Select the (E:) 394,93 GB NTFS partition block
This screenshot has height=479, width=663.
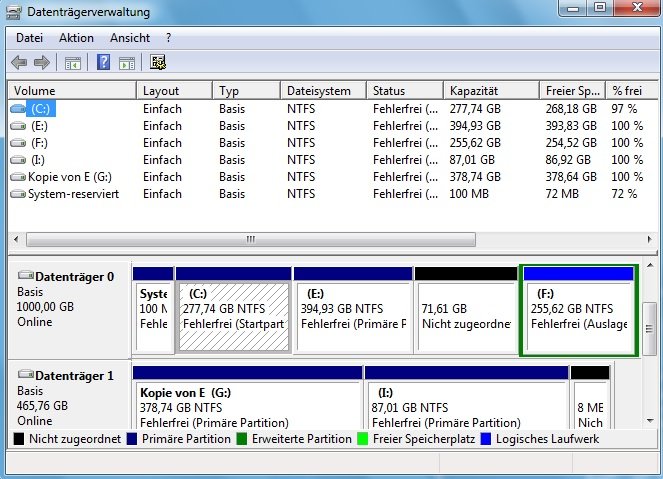pos(353,310)
